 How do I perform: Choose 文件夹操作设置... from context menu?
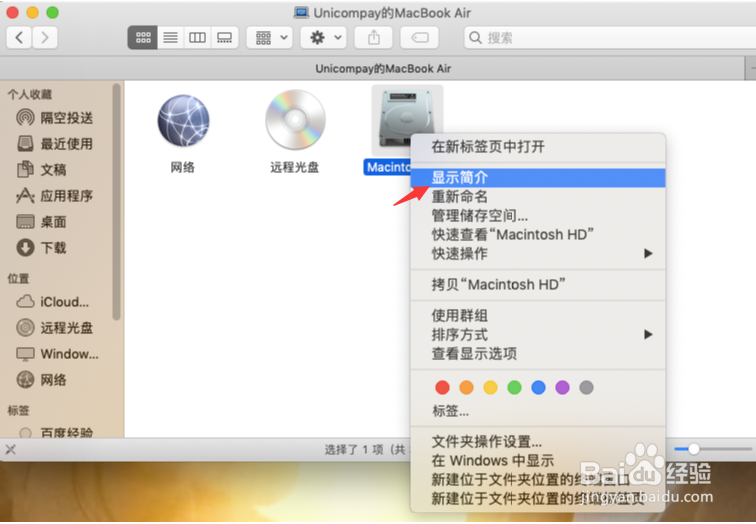click(x=538, y=442)
